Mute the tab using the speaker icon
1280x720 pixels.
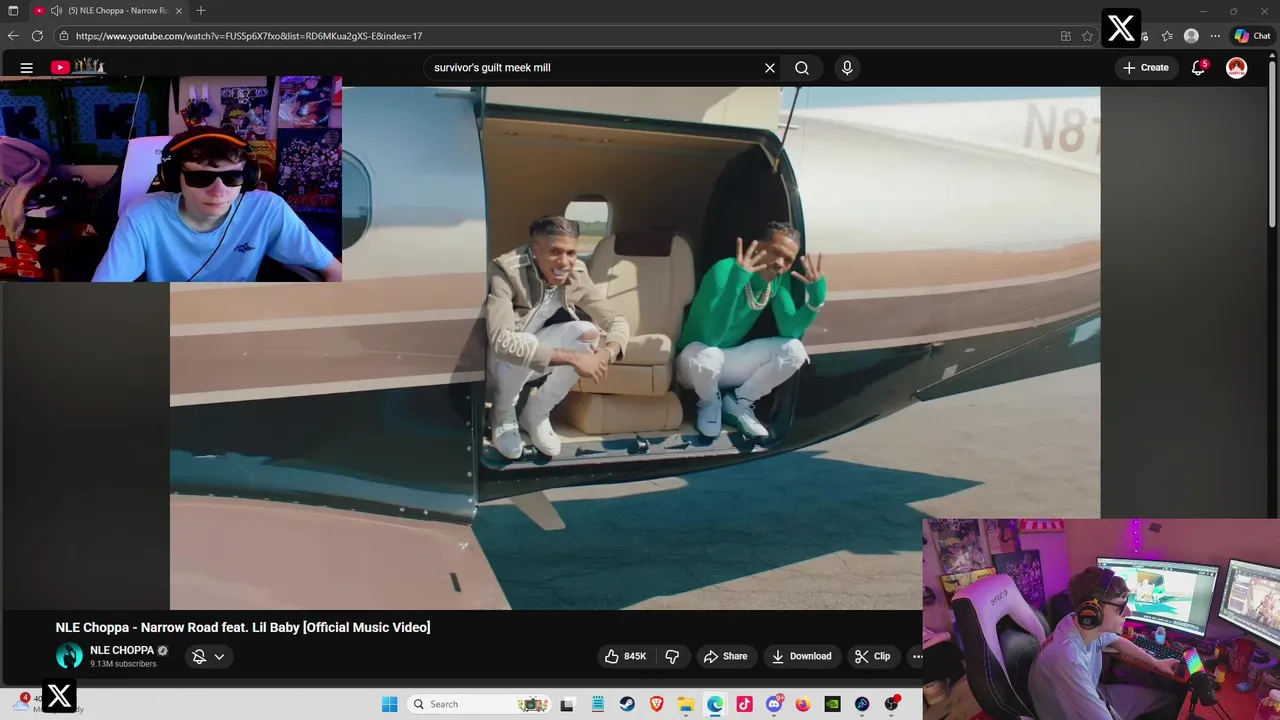pos(56,10)
